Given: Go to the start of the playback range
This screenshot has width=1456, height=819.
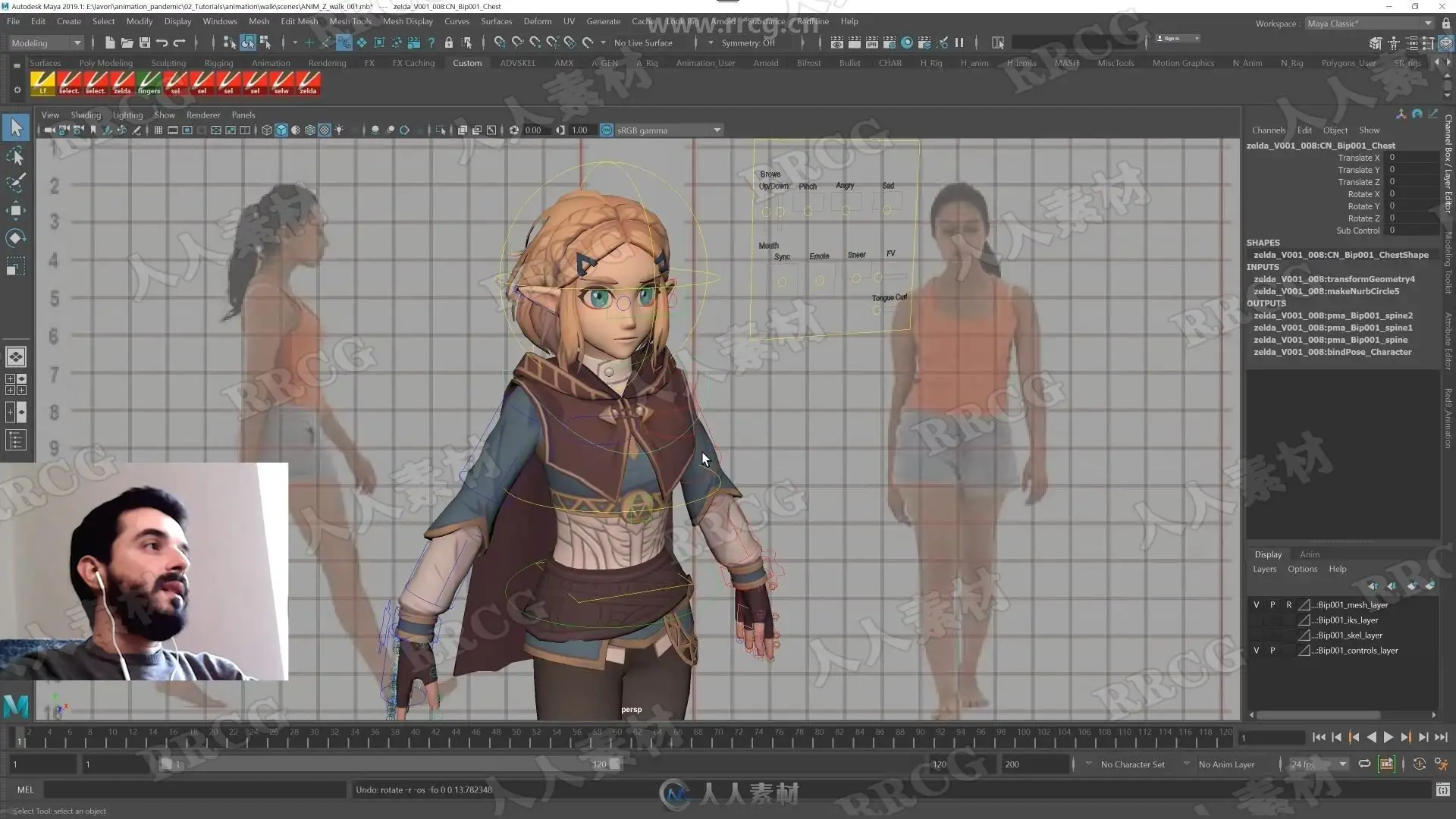Looking at the screenshot, I should click(x=1319, y=737).
